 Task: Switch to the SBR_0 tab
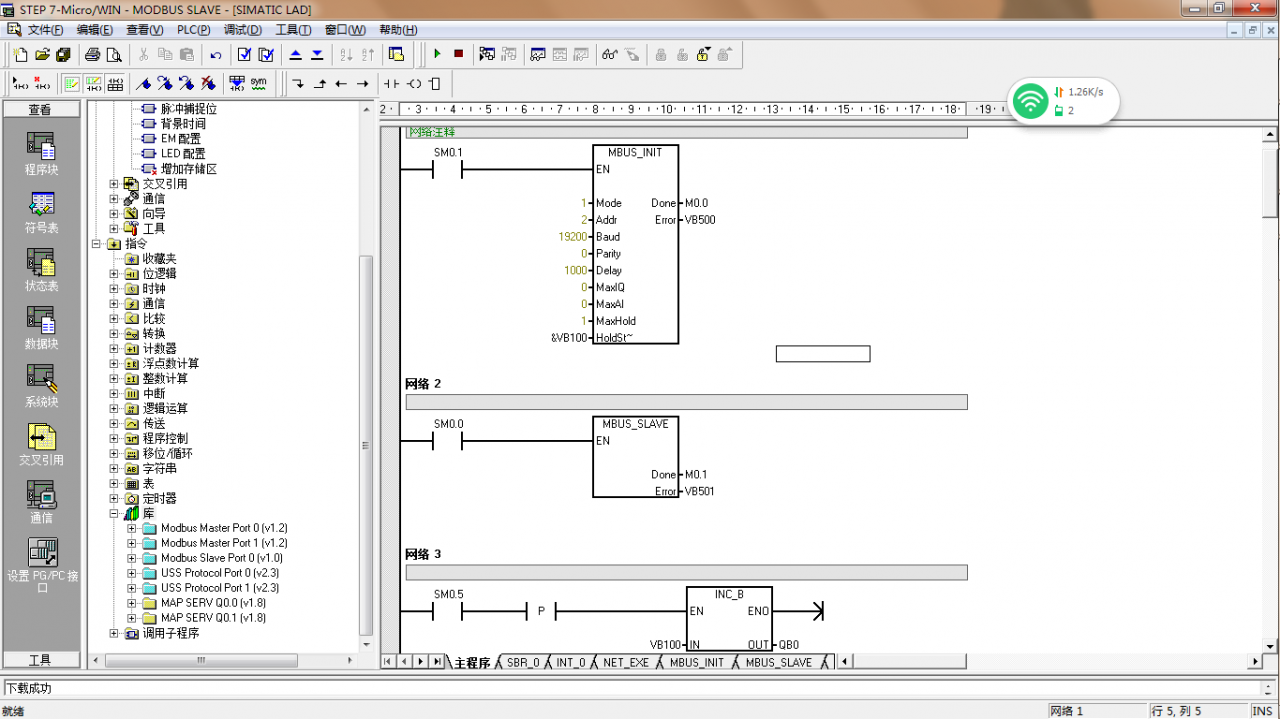(523, 662)
